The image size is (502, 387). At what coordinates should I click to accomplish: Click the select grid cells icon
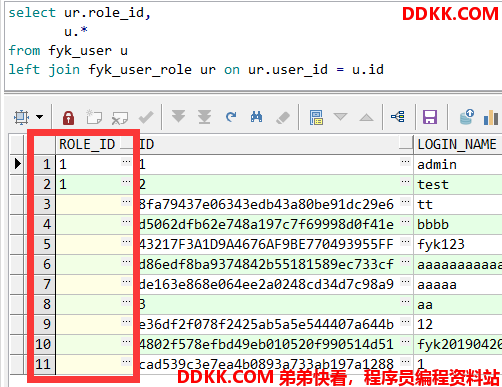(21, 117)
